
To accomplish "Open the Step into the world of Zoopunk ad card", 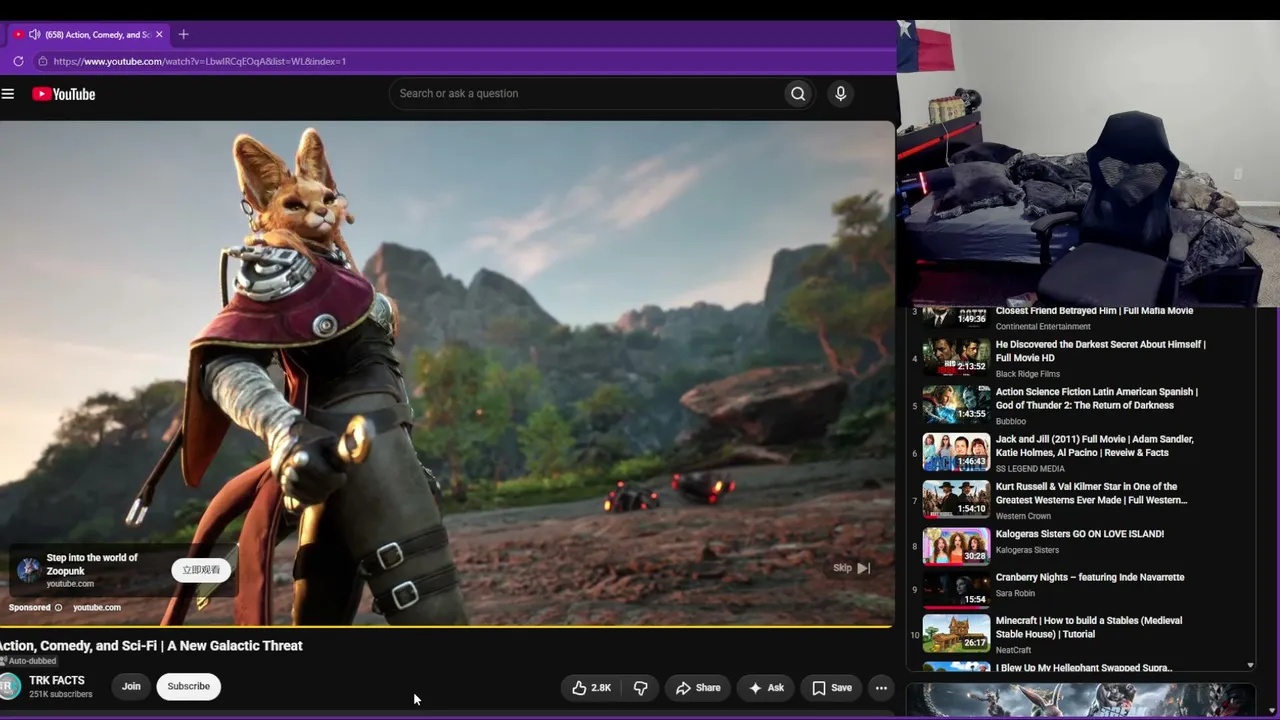I will [124, 570].
